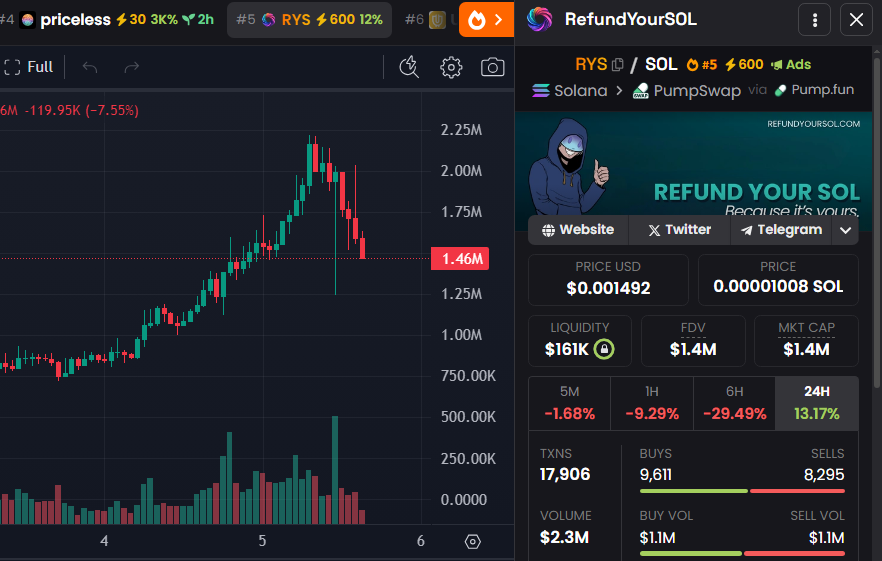Click the 600 boosts badge
Screen dimensions: 882x561
744,65
